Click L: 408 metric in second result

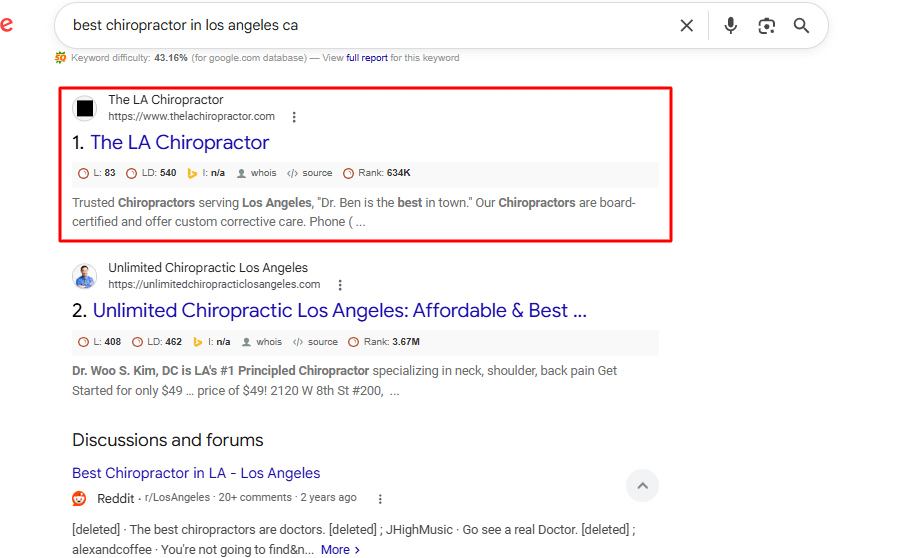100,342
